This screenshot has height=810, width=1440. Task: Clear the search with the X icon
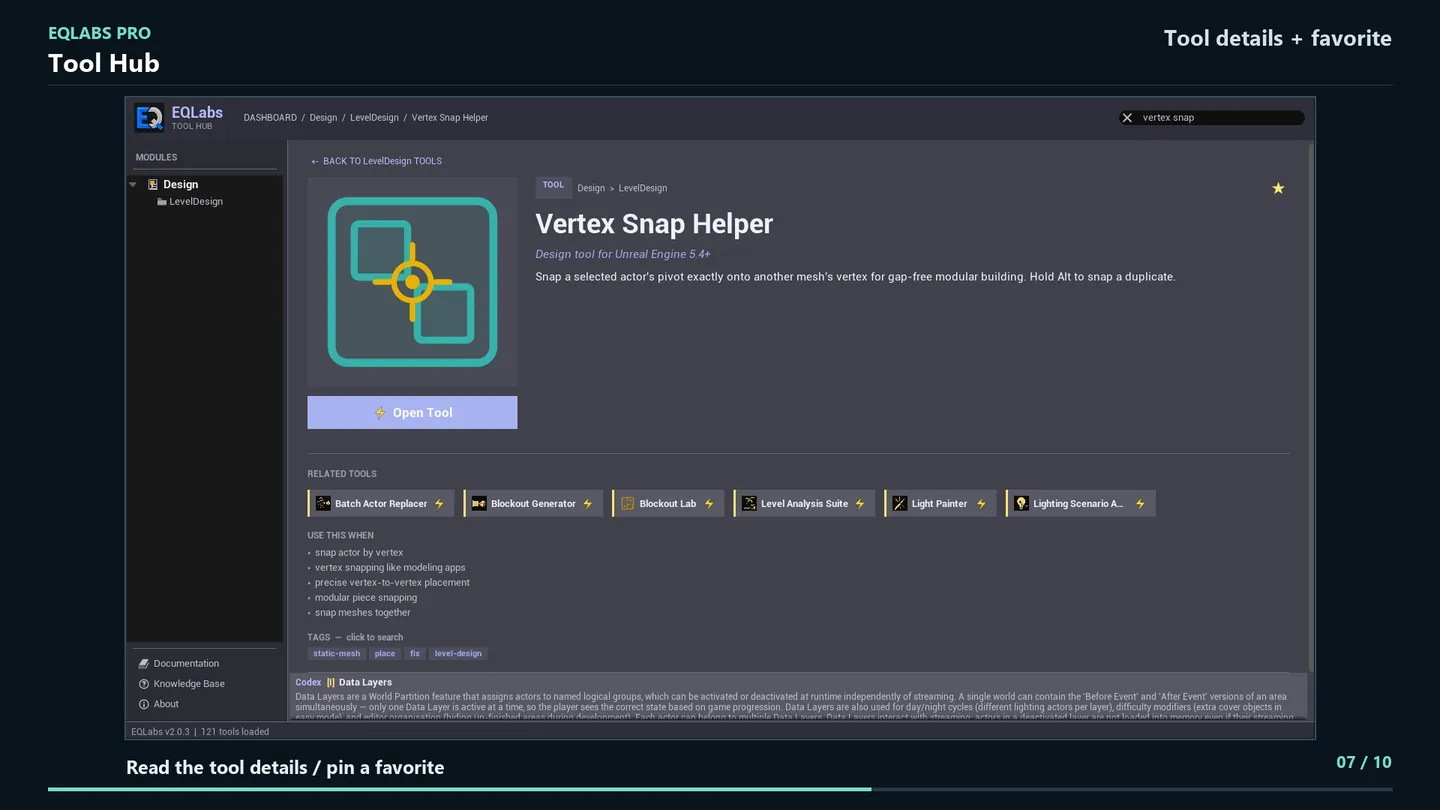coord(1127,118)
